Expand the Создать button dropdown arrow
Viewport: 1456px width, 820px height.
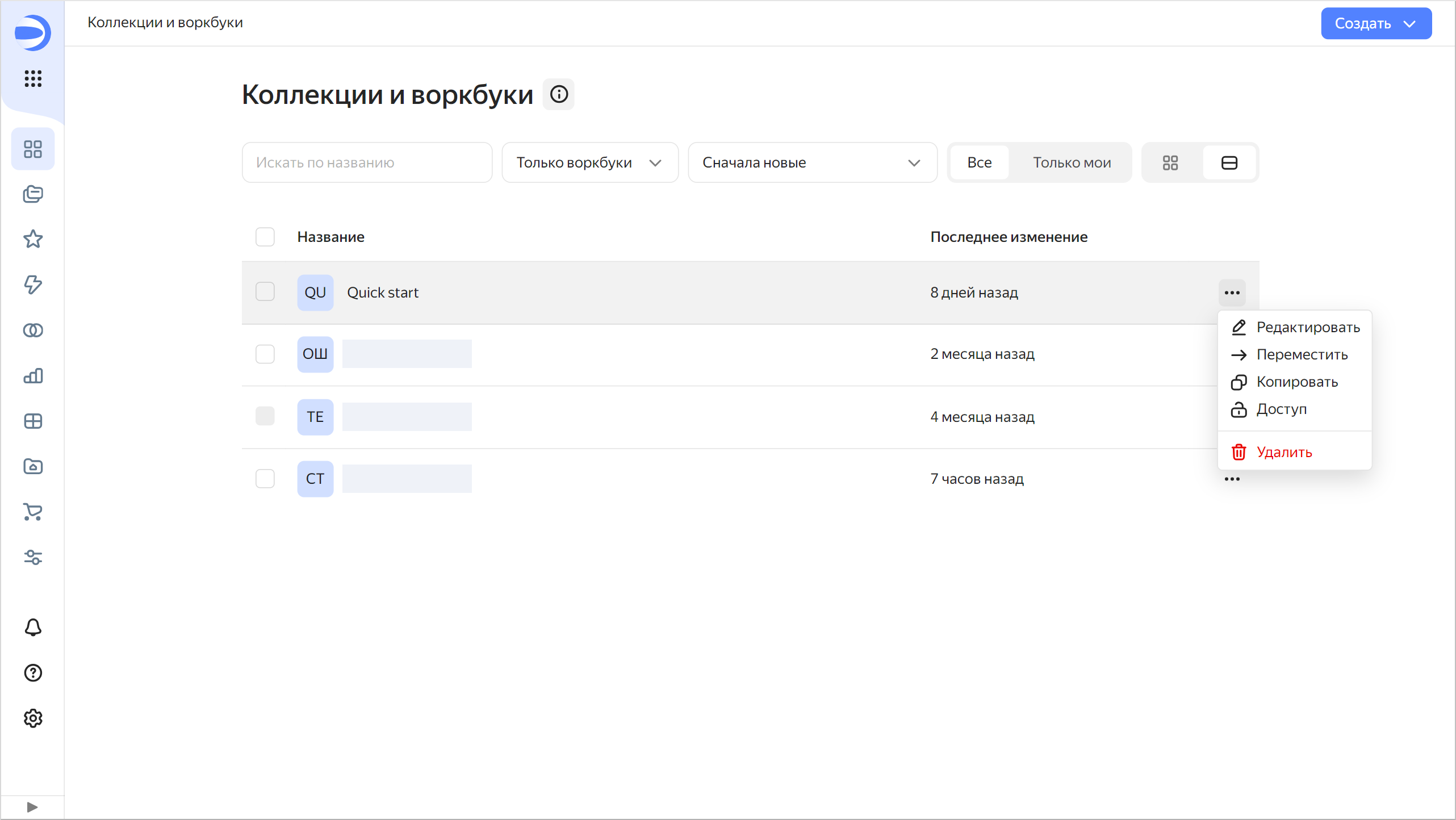click(1411, 23)
